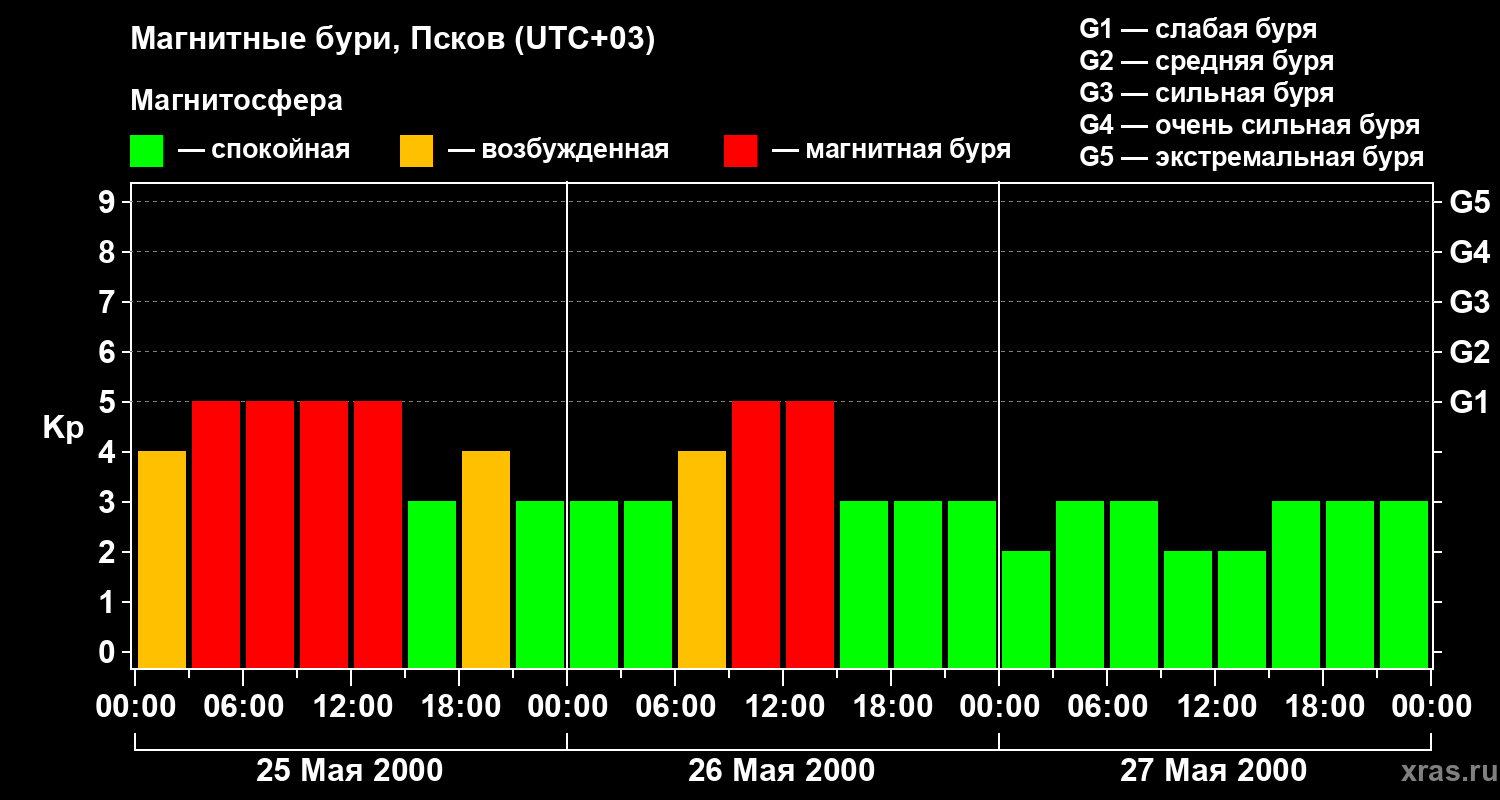Click the green bar for 26 Мая 18:00–21:00
The image size is (1500, 800).
[918, 585]
